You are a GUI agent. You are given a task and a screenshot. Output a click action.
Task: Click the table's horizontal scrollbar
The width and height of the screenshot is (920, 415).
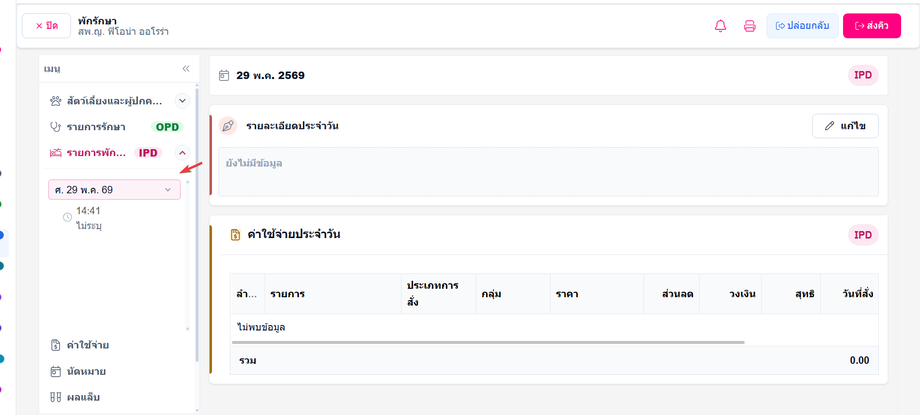point(488,342)
